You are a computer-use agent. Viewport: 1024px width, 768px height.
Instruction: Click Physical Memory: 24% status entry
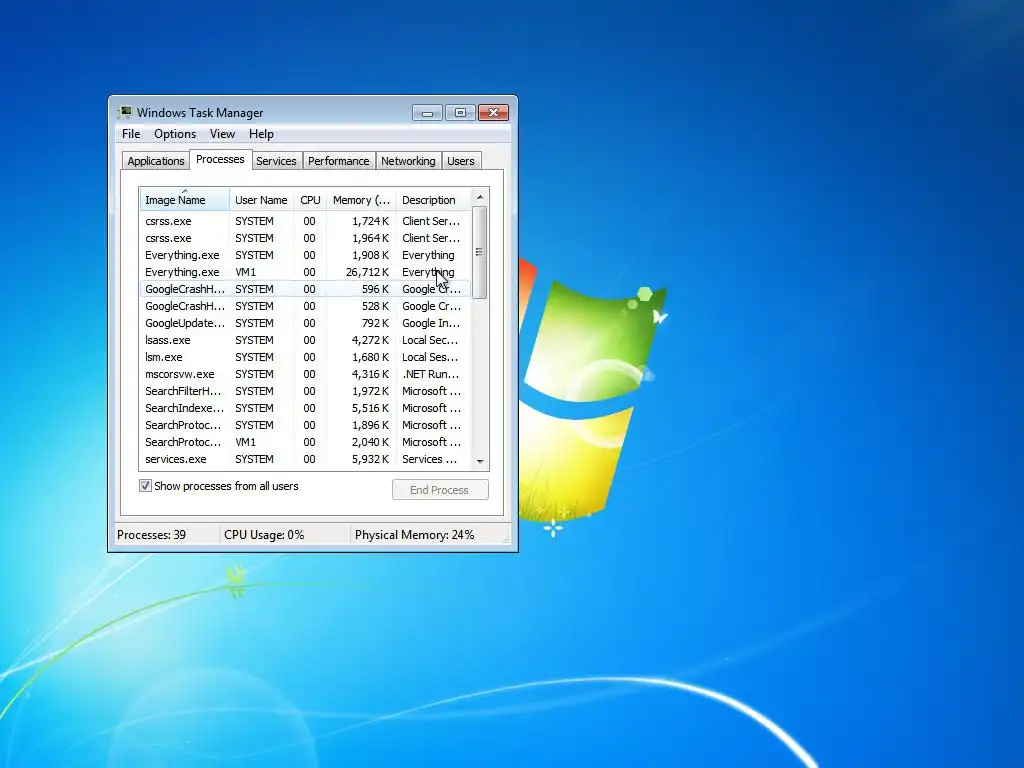tap(414, 535)
